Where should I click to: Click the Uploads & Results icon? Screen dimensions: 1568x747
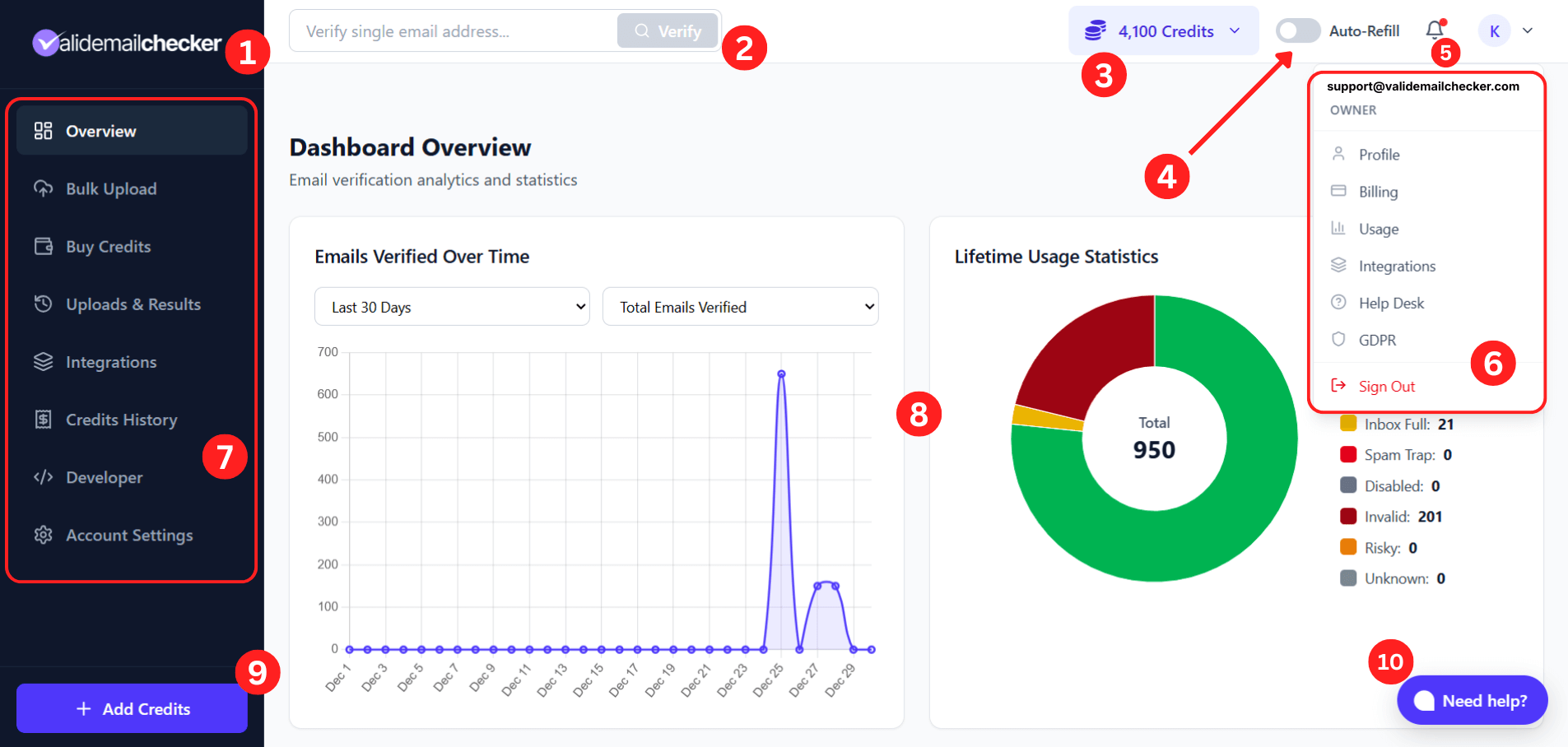(44, 304)
